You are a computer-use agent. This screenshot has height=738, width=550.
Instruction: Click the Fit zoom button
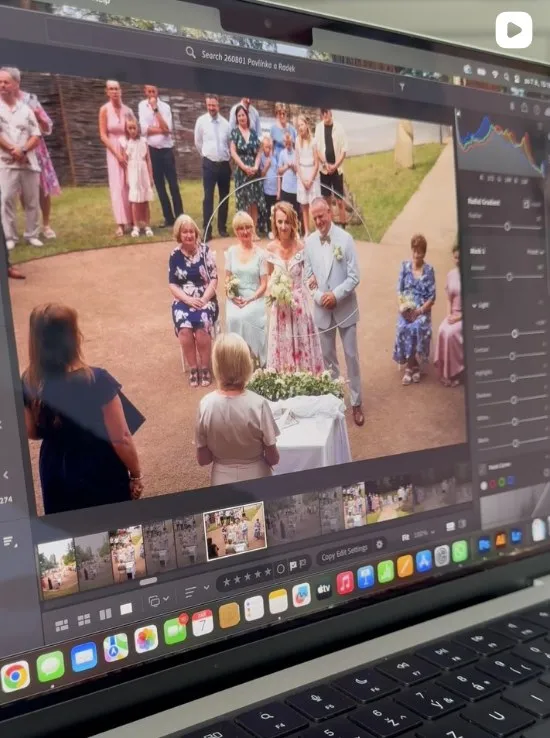[405, 537]
